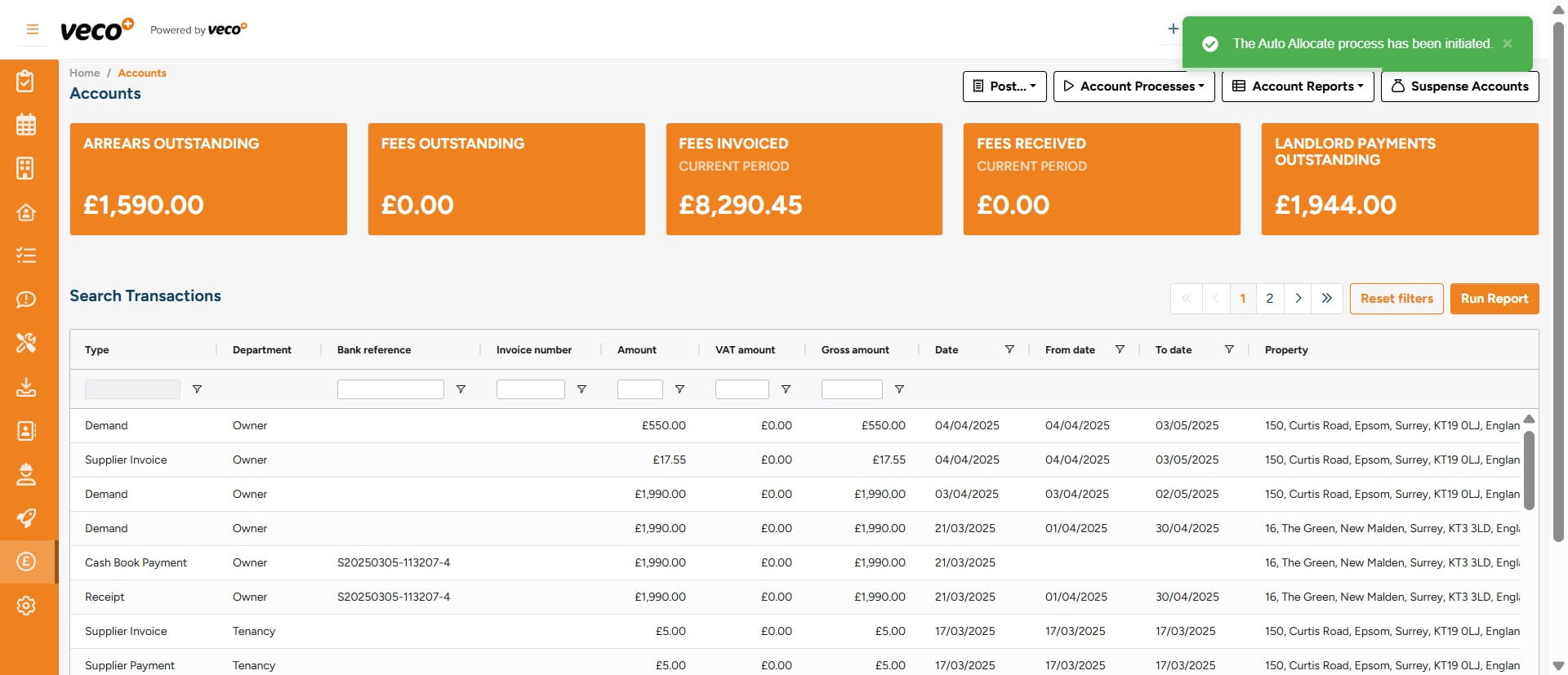Select the settings gear in sidebar
Image resolution: width=1568 pixels, height=675 pixels.
[x=26, y=606]
